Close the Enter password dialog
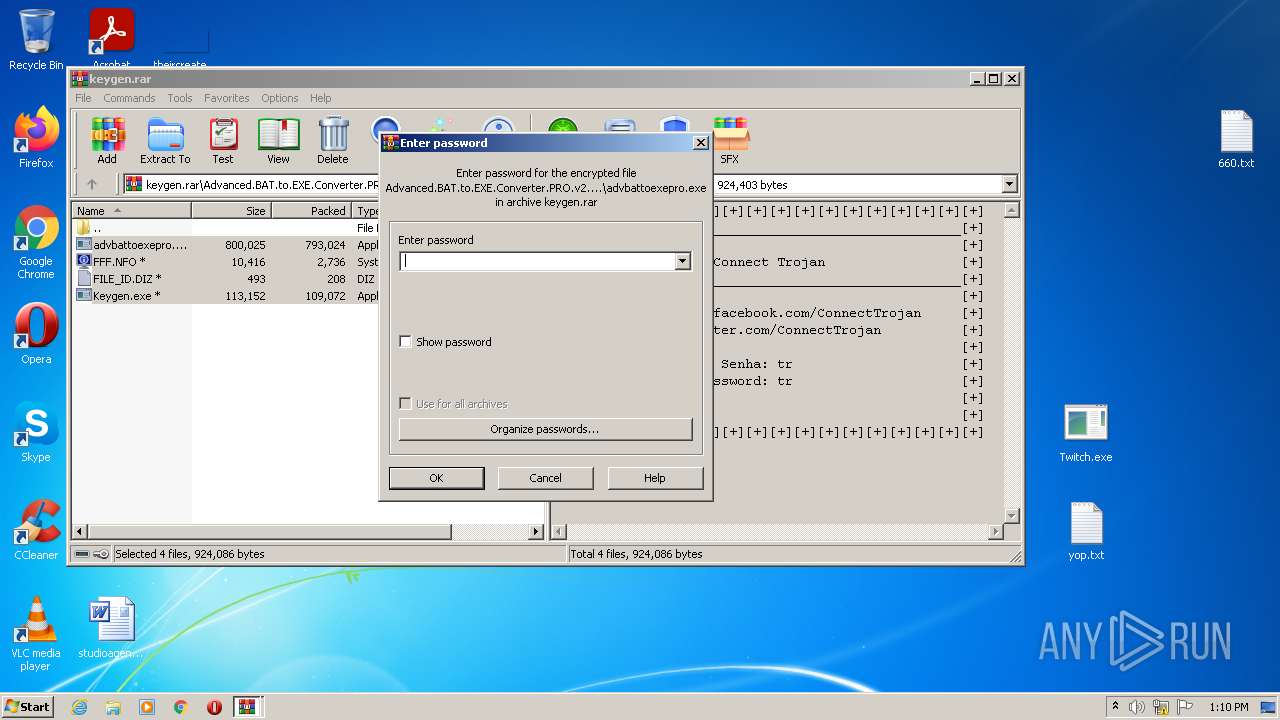The image size is (1280, 720). pyautogui.click(x=700, y=143)
